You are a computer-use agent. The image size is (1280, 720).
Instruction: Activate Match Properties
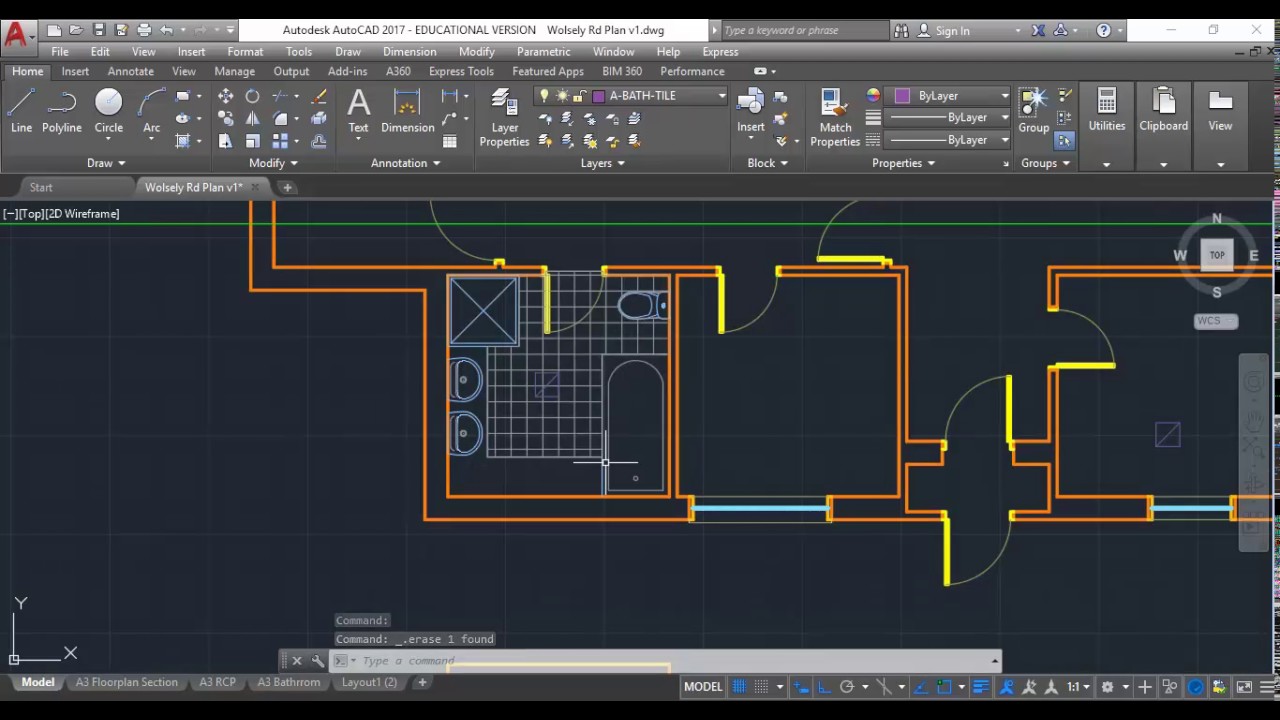(835, 113)
